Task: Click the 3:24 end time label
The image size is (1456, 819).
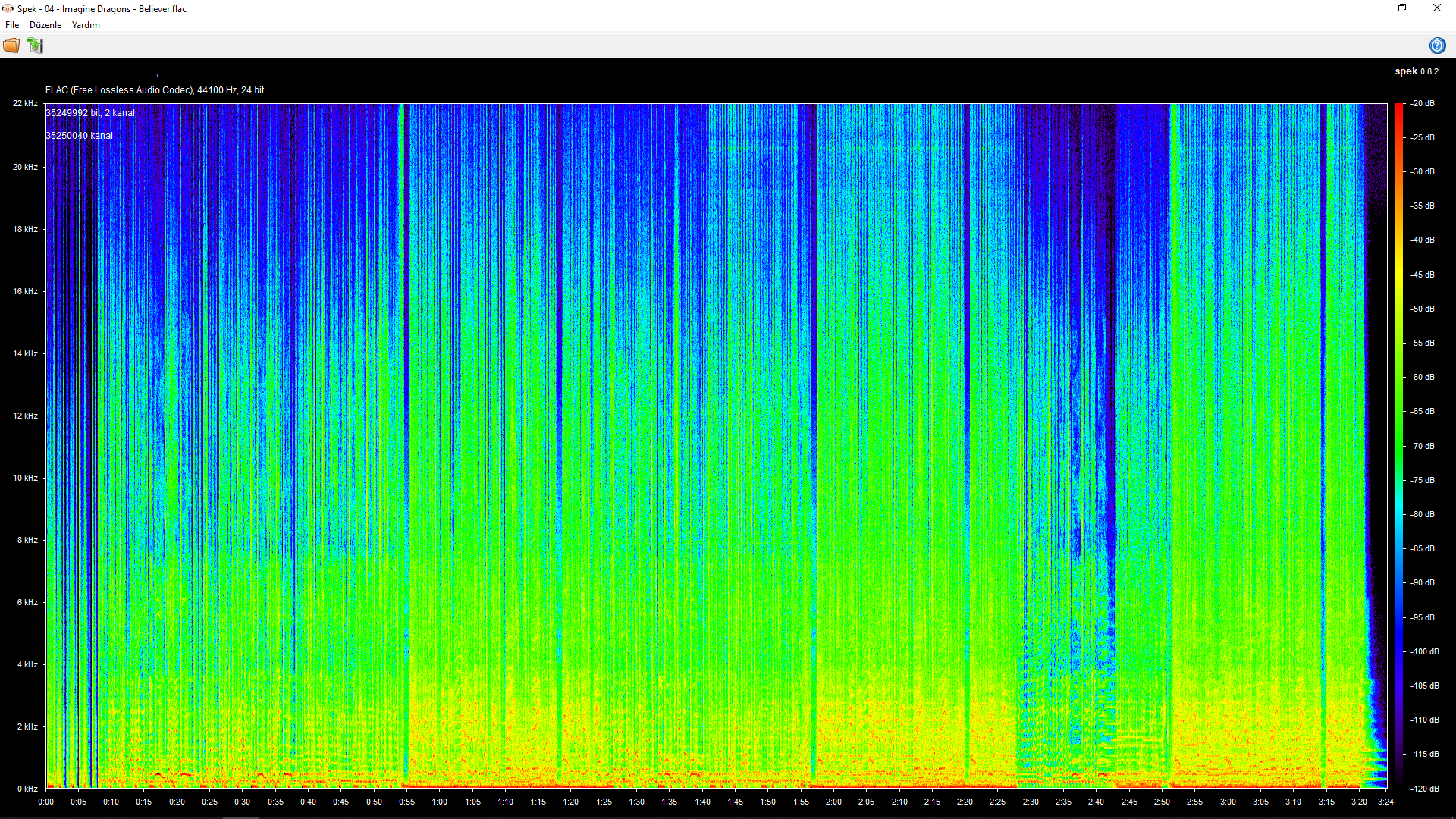Action: 1385,802
